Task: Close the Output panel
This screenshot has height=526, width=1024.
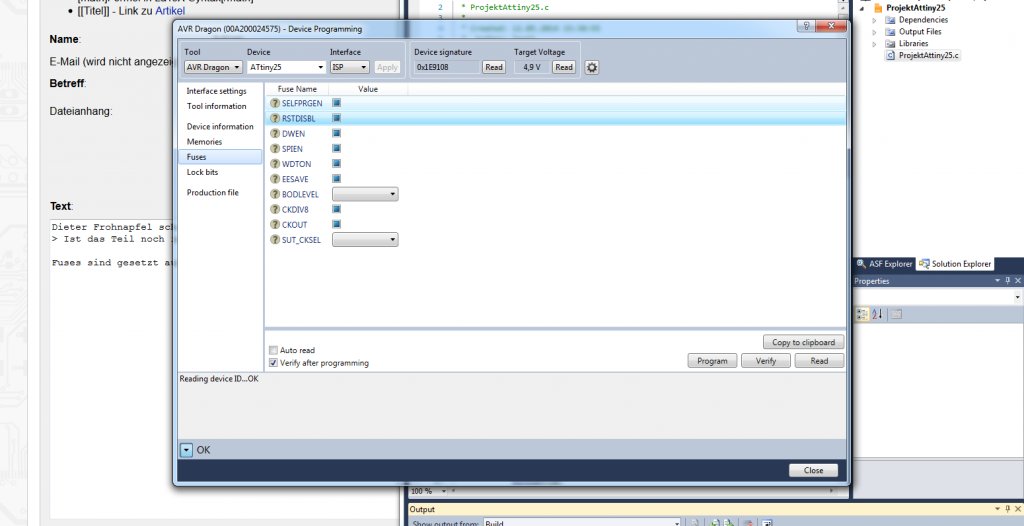Action: [x=1017, y=509]
